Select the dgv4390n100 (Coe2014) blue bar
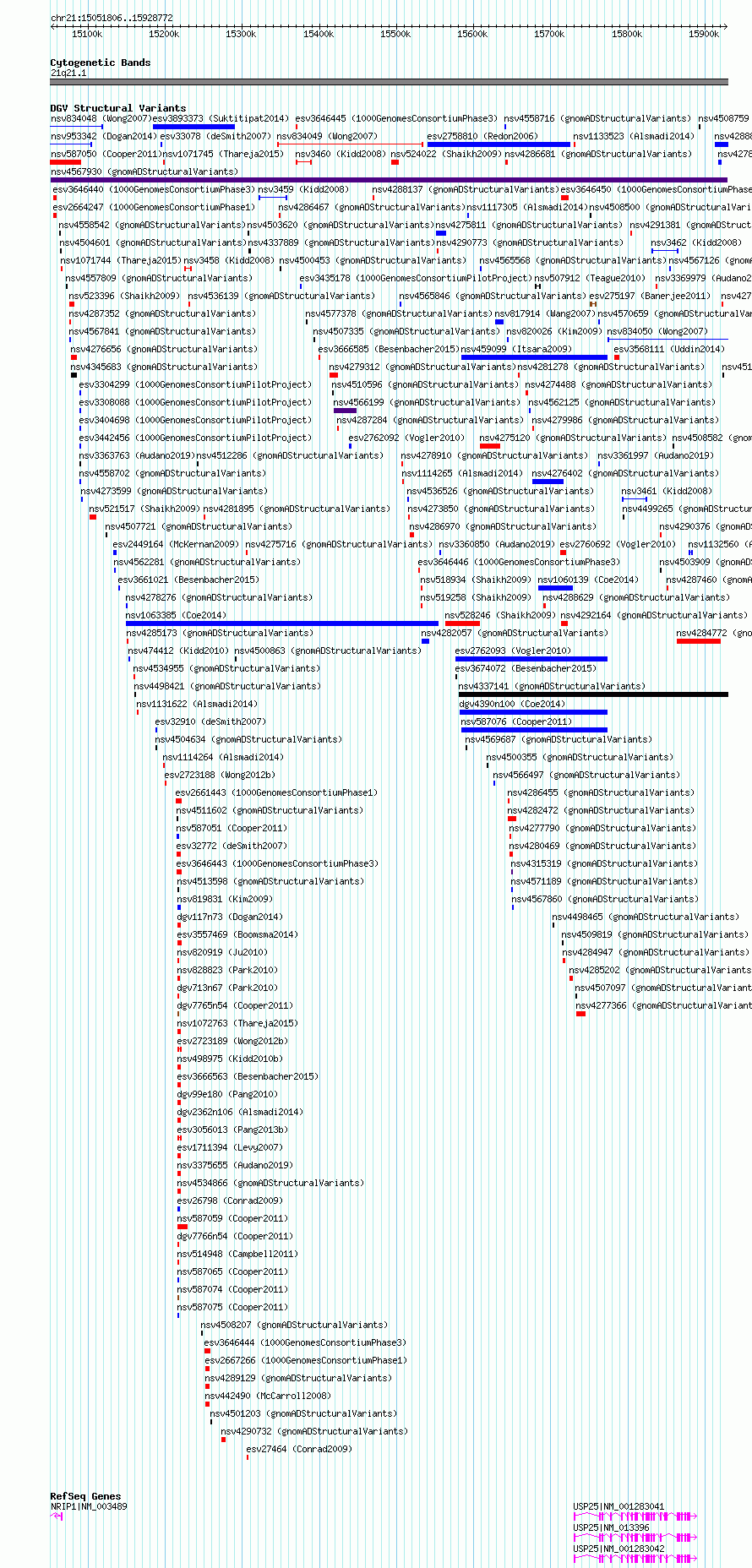 [533, 712]
